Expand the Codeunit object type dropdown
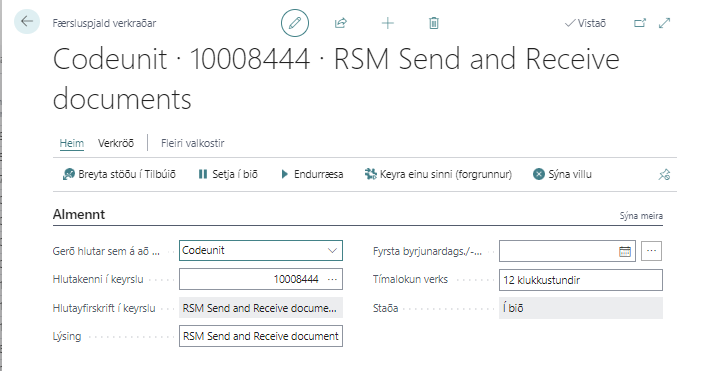This screenshot has width=728, height=371. pos(332,250)
